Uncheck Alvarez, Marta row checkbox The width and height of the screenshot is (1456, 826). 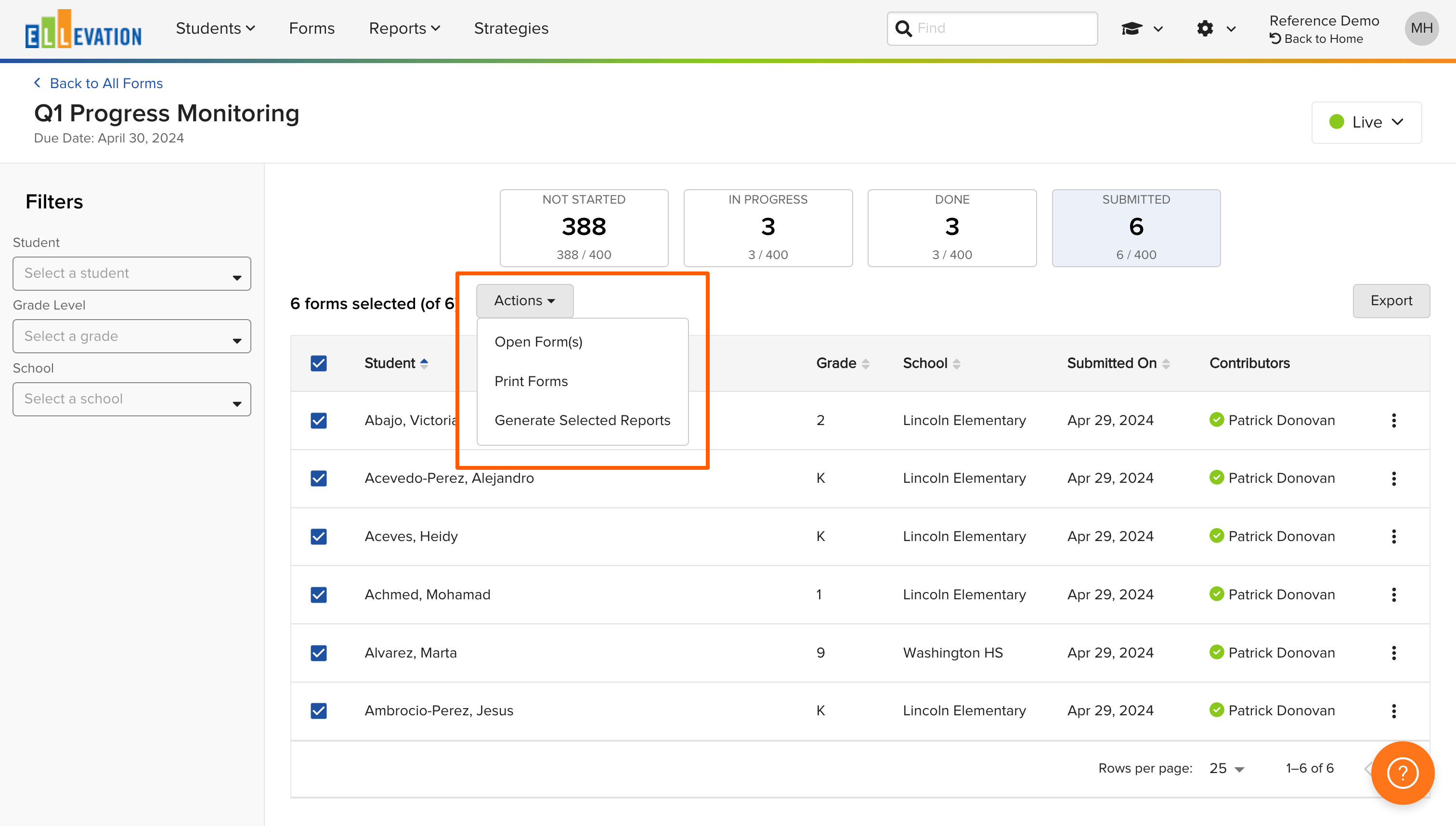(x=319, y=652)
